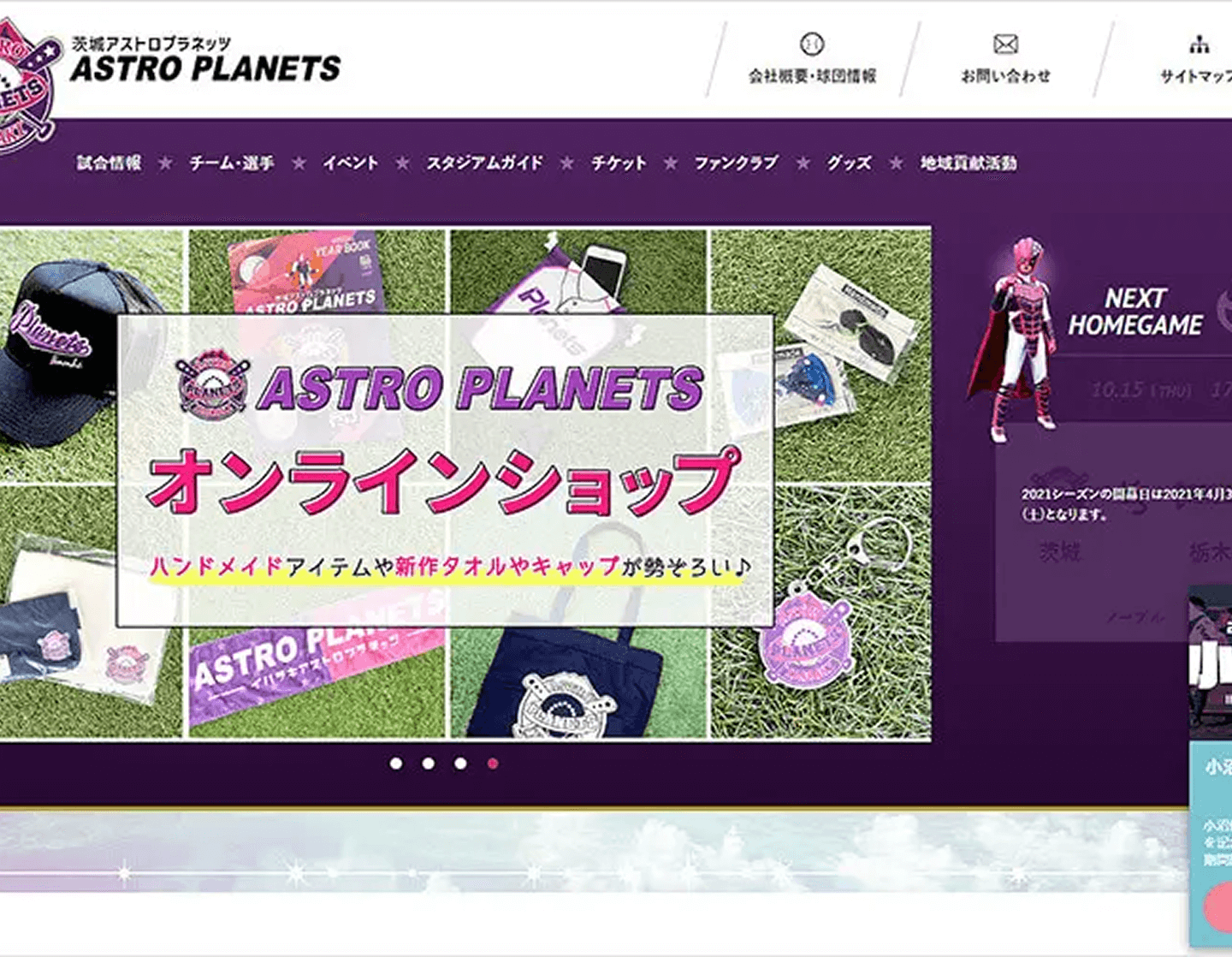
Task: Click the company info baseball icon
Action: pos(811,44)
